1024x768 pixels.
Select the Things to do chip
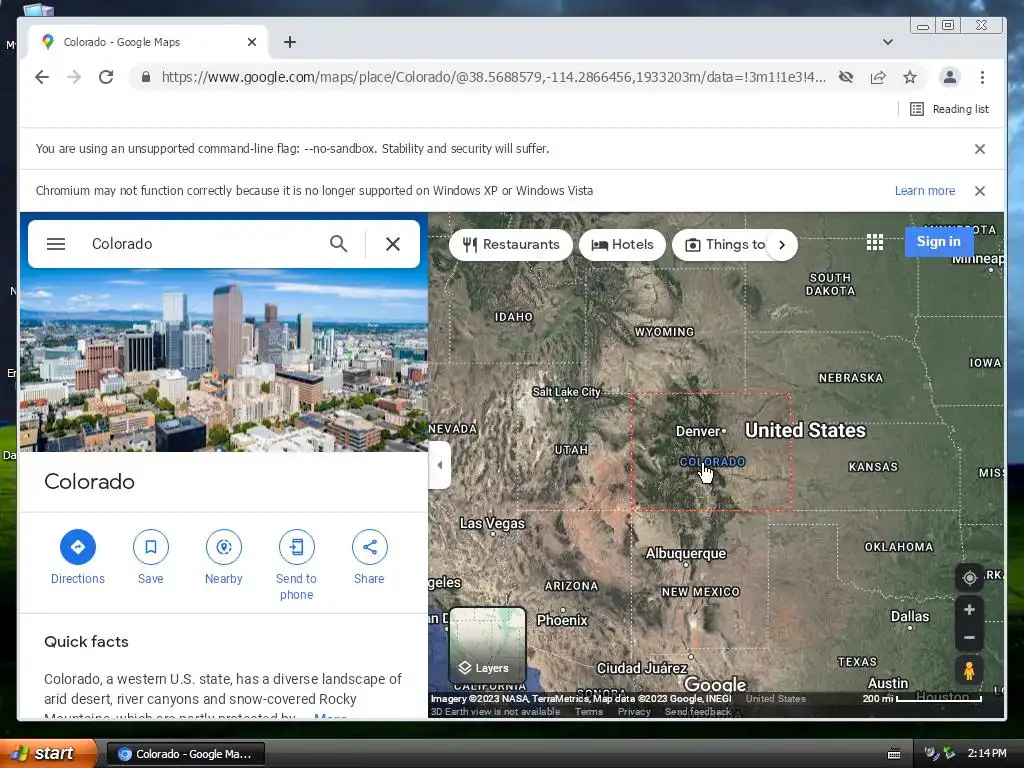coord(724,244)
